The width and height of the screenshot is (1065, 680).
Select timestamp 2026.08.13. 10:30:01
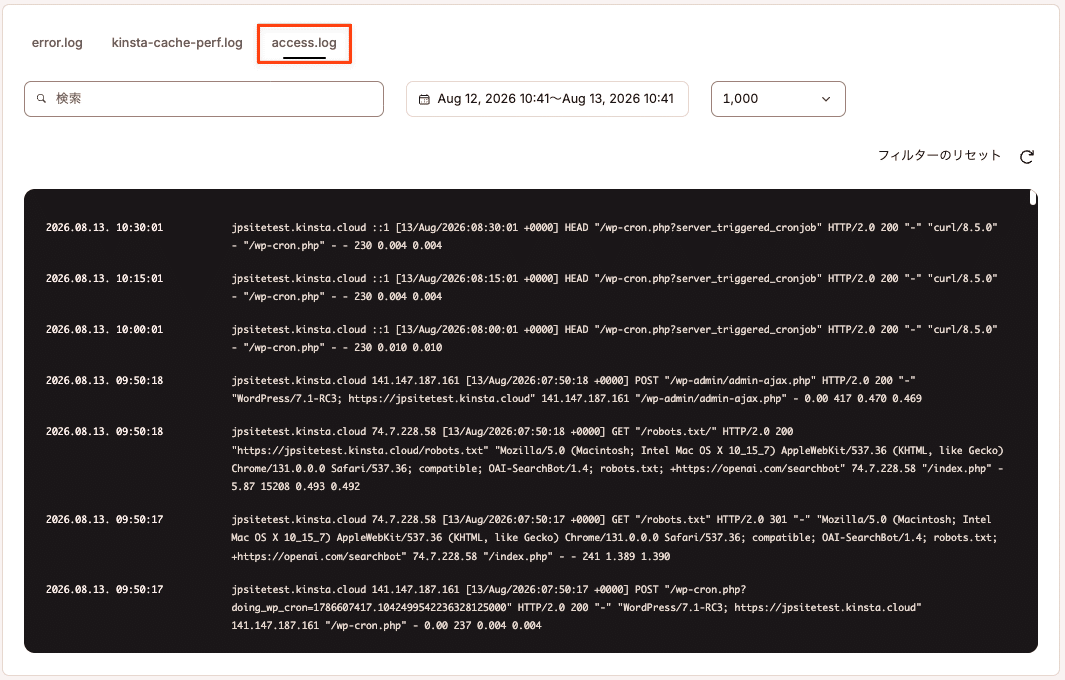point(105,228)
